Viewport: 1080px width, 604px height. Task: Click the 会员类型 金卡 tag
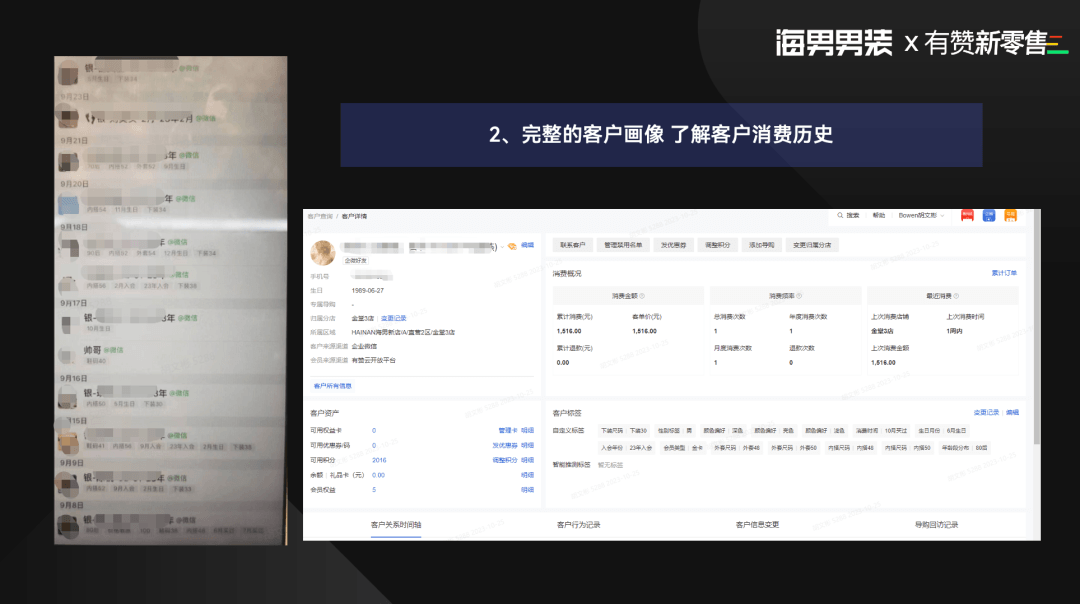point(683,448)
